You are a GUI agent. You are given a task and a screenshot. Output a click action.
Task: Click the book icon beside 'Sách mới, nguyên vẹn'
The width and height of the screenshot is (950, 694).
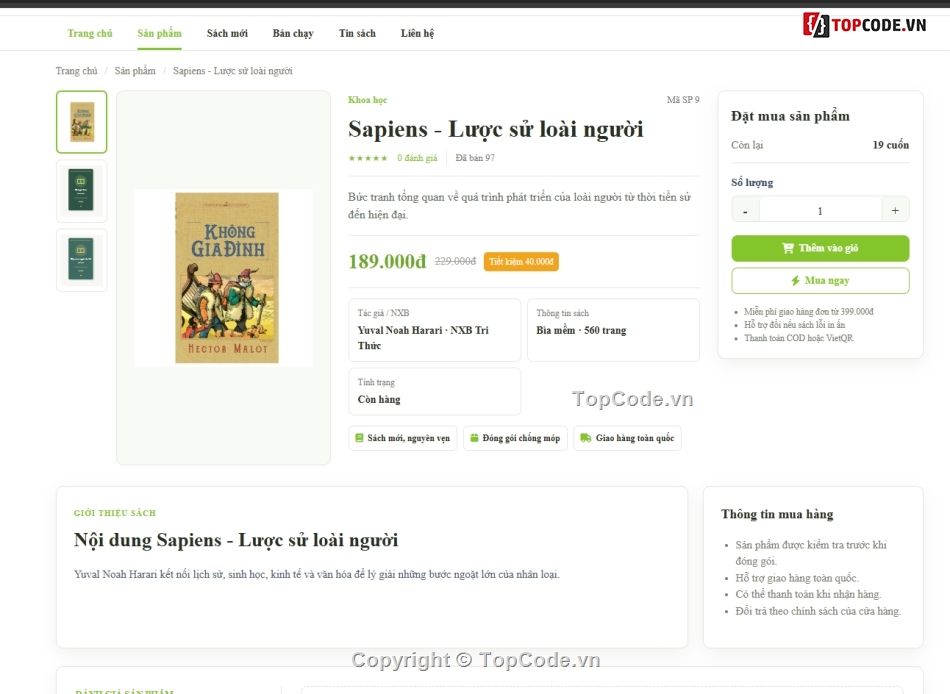coord(359,438)
